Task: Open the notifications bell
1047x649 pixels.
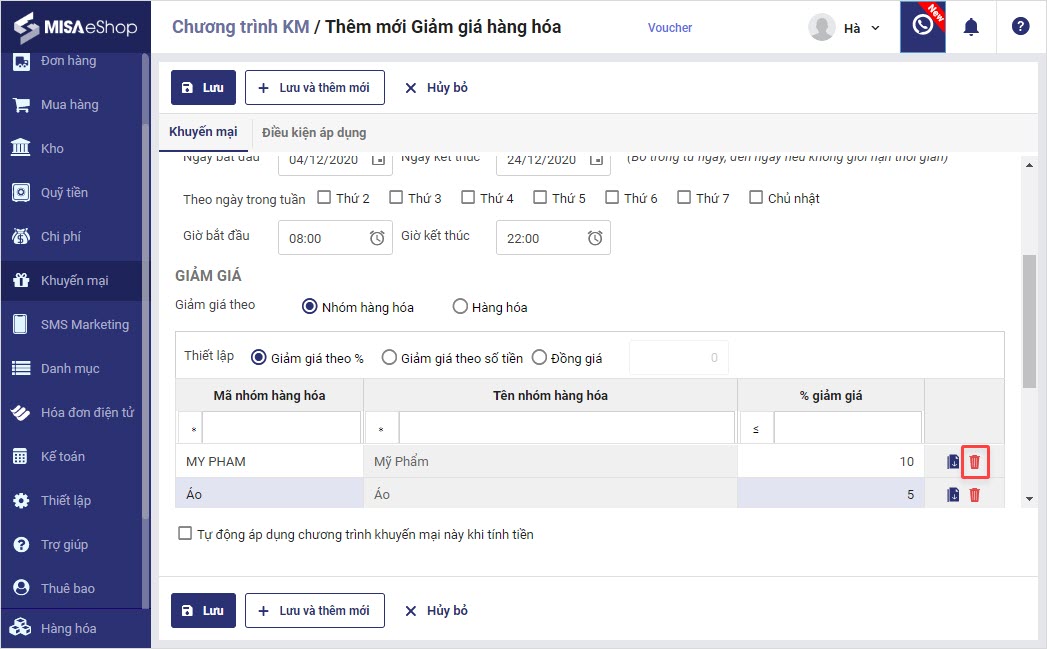Action: pyautogui.click(x=971, y=27)
